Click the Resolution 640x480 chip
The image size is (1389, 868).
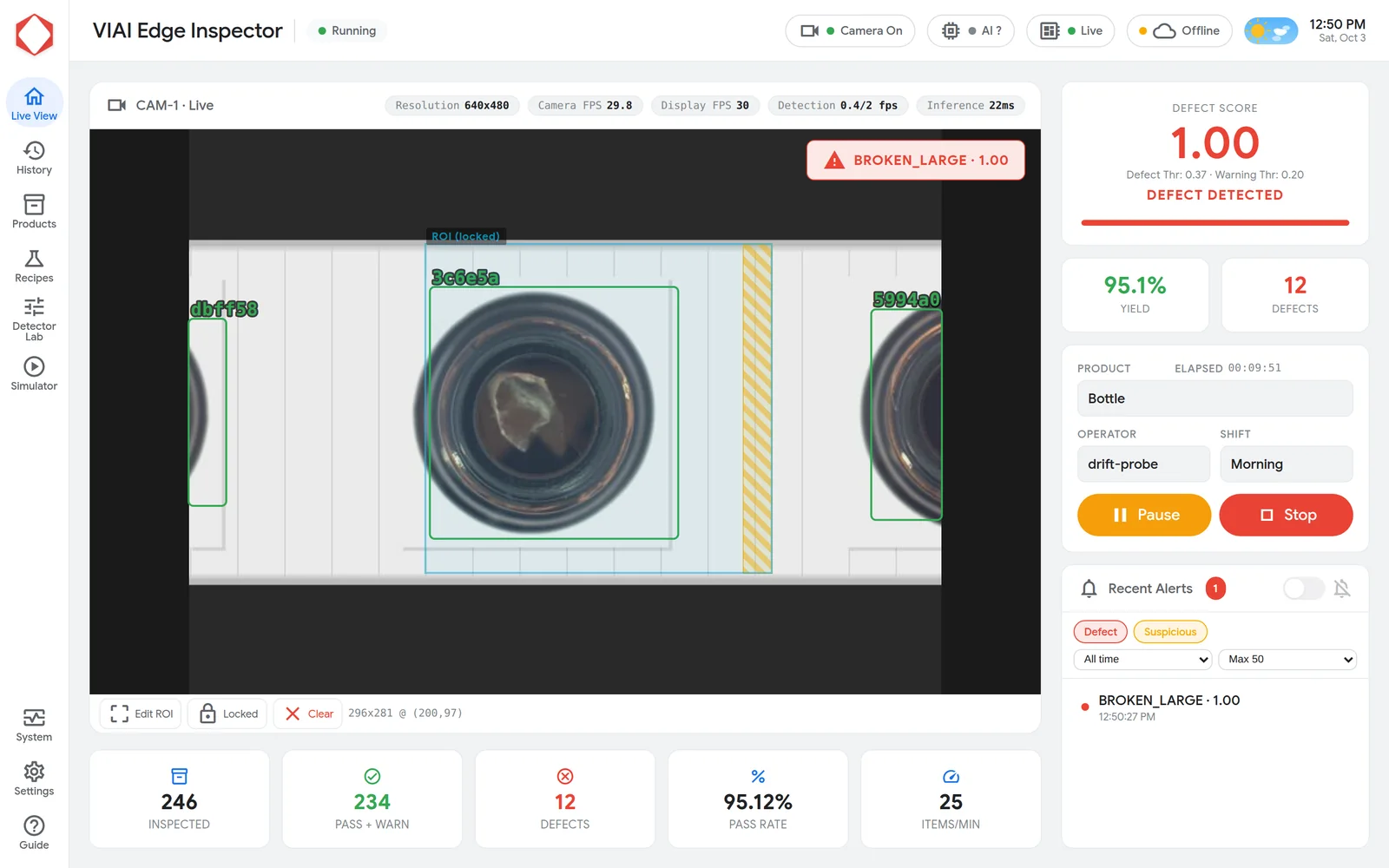(452, 106)
